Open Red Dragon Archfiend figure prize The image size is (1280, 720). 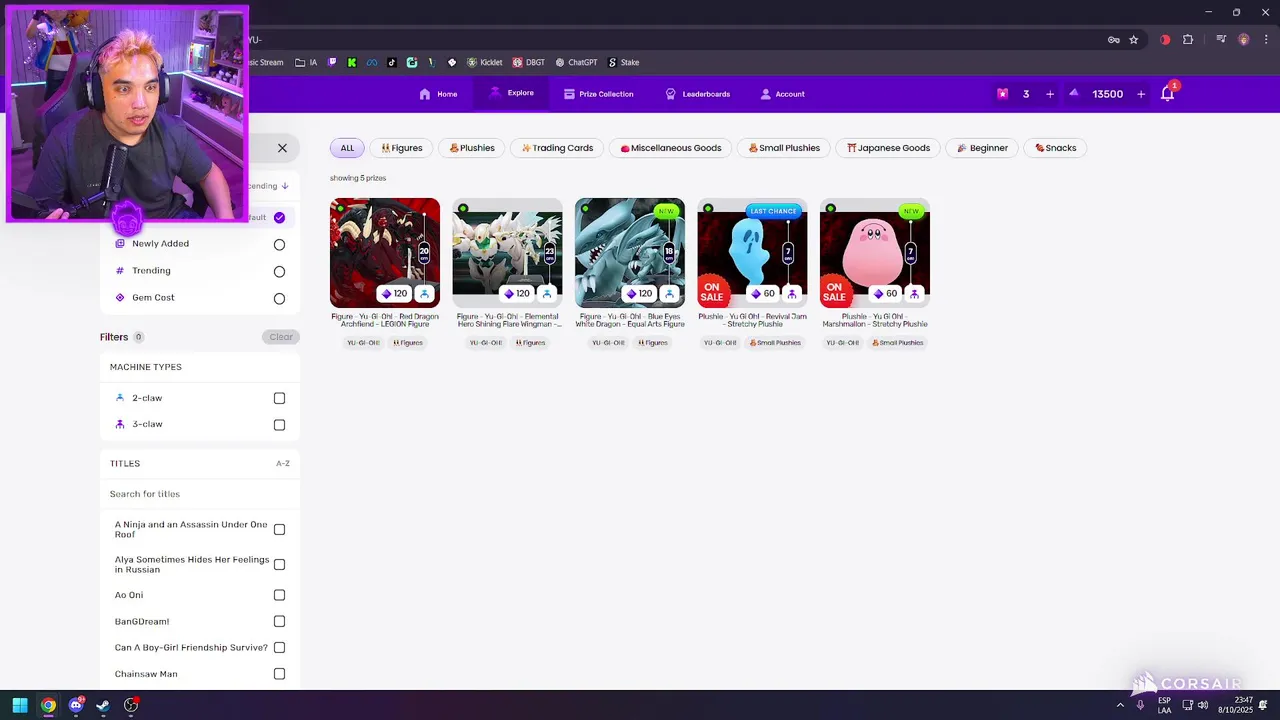(385, 253)
